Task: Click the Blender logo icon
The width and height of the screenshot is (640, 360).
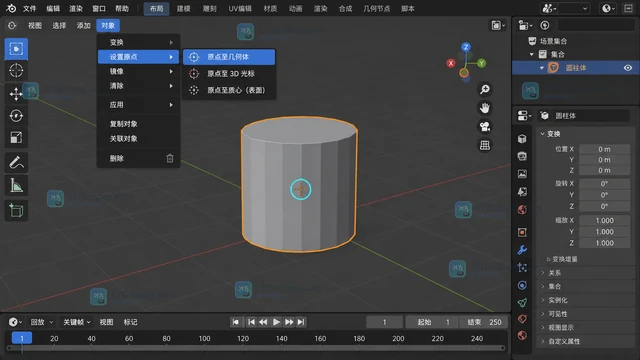Action: click(x=11, y=8)
